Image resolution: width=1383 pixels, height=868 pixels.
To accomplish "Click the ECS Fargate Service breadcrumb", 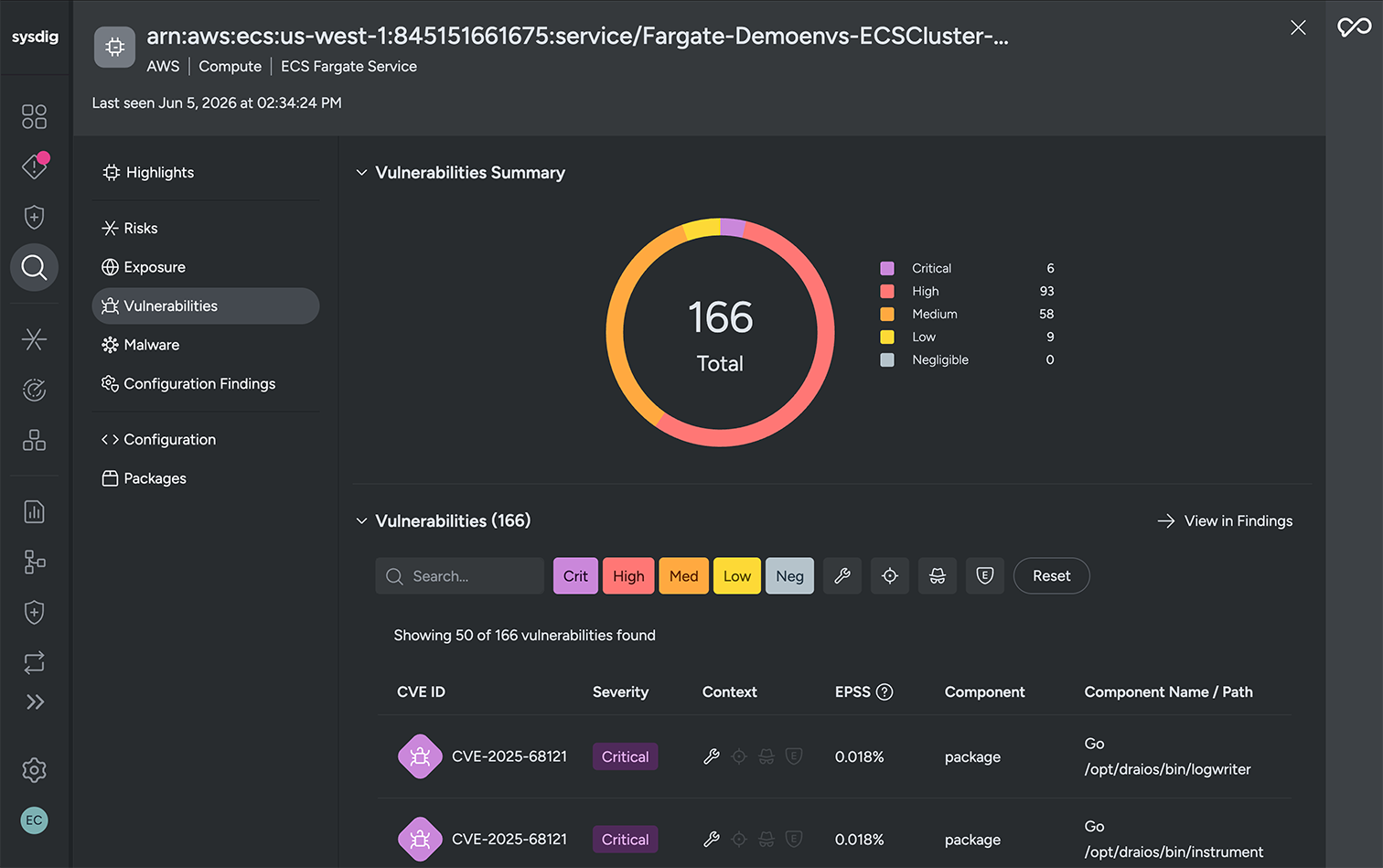I will [x=348, y=66].
